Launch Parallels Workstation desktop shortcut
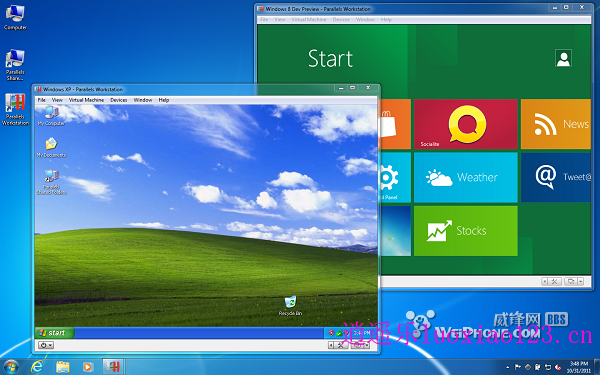Viewport: 600px width, 375px height. [15, 109]
